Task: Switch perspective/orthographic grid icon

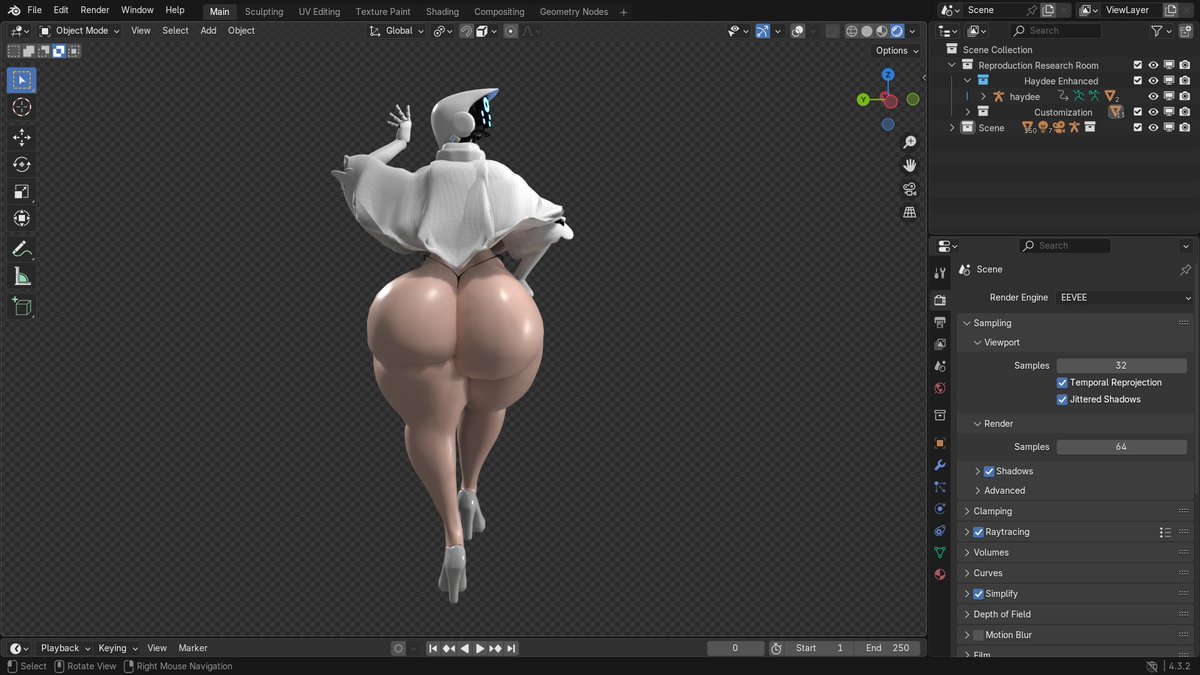Action: click(909, 212)
